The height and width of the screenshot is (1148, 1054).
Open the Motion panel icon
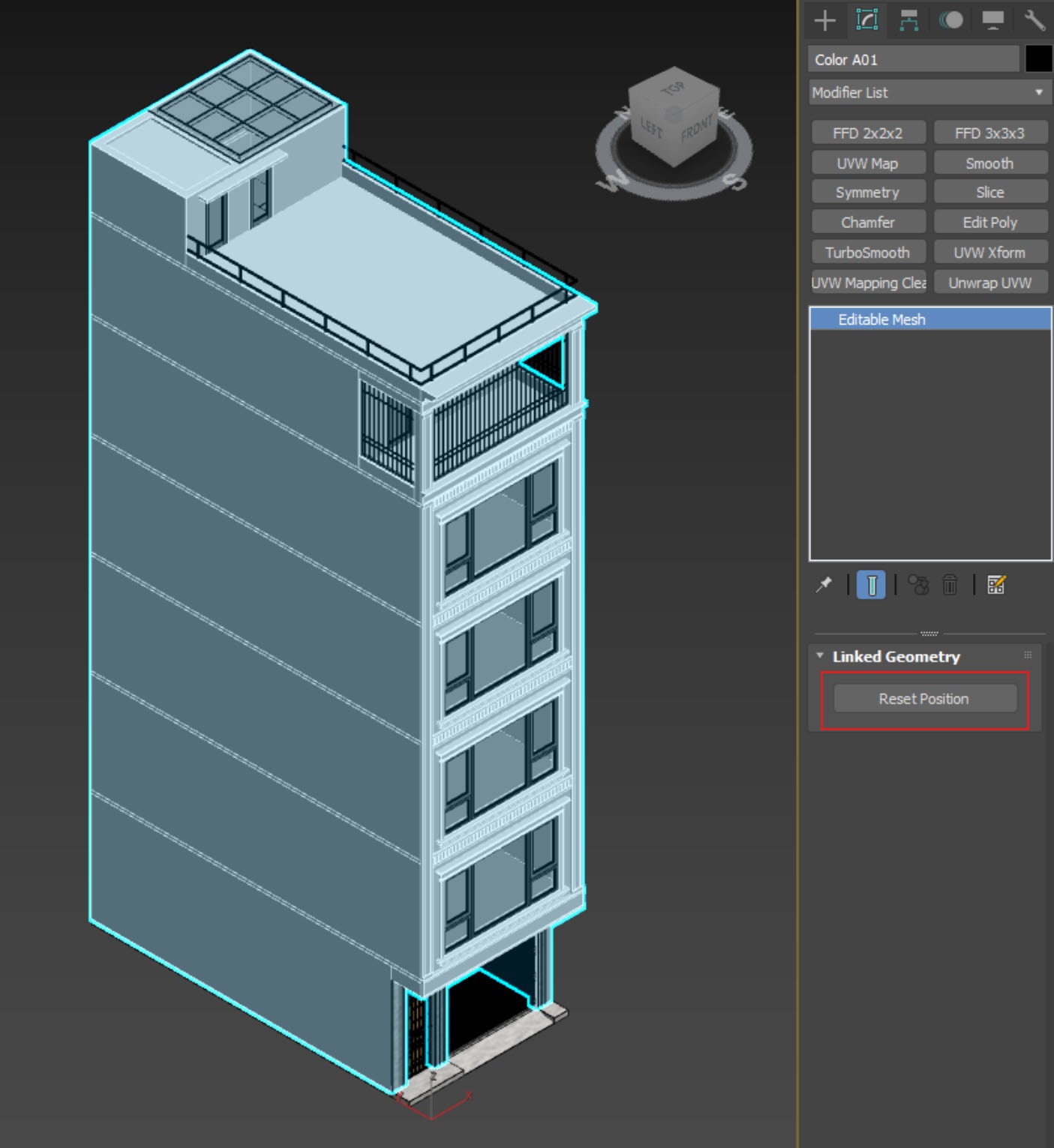(x=951, y=20)
